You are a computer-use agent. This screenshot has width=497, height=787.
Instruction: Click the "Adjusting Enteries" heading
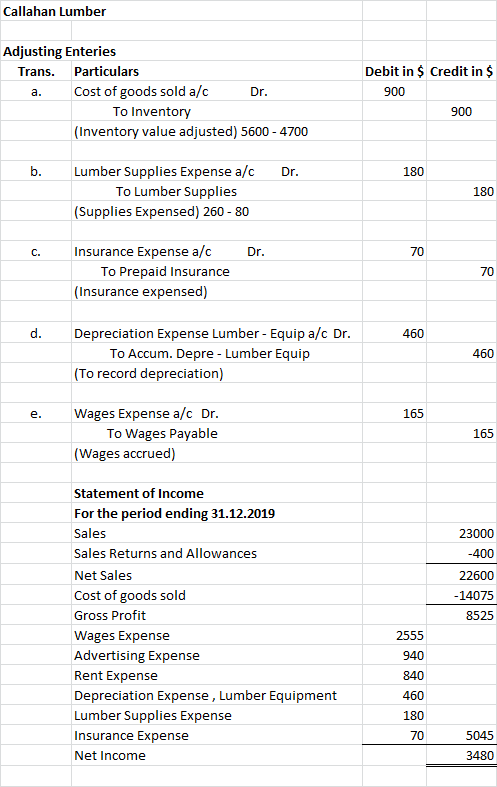click(x=59, y=52)
